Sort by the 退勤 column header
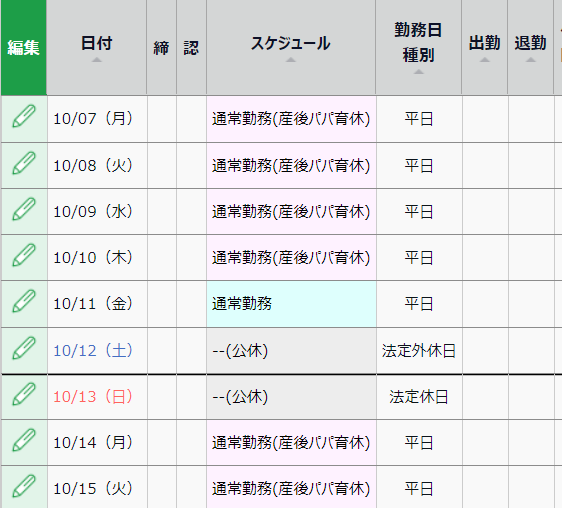 [530, 47]
